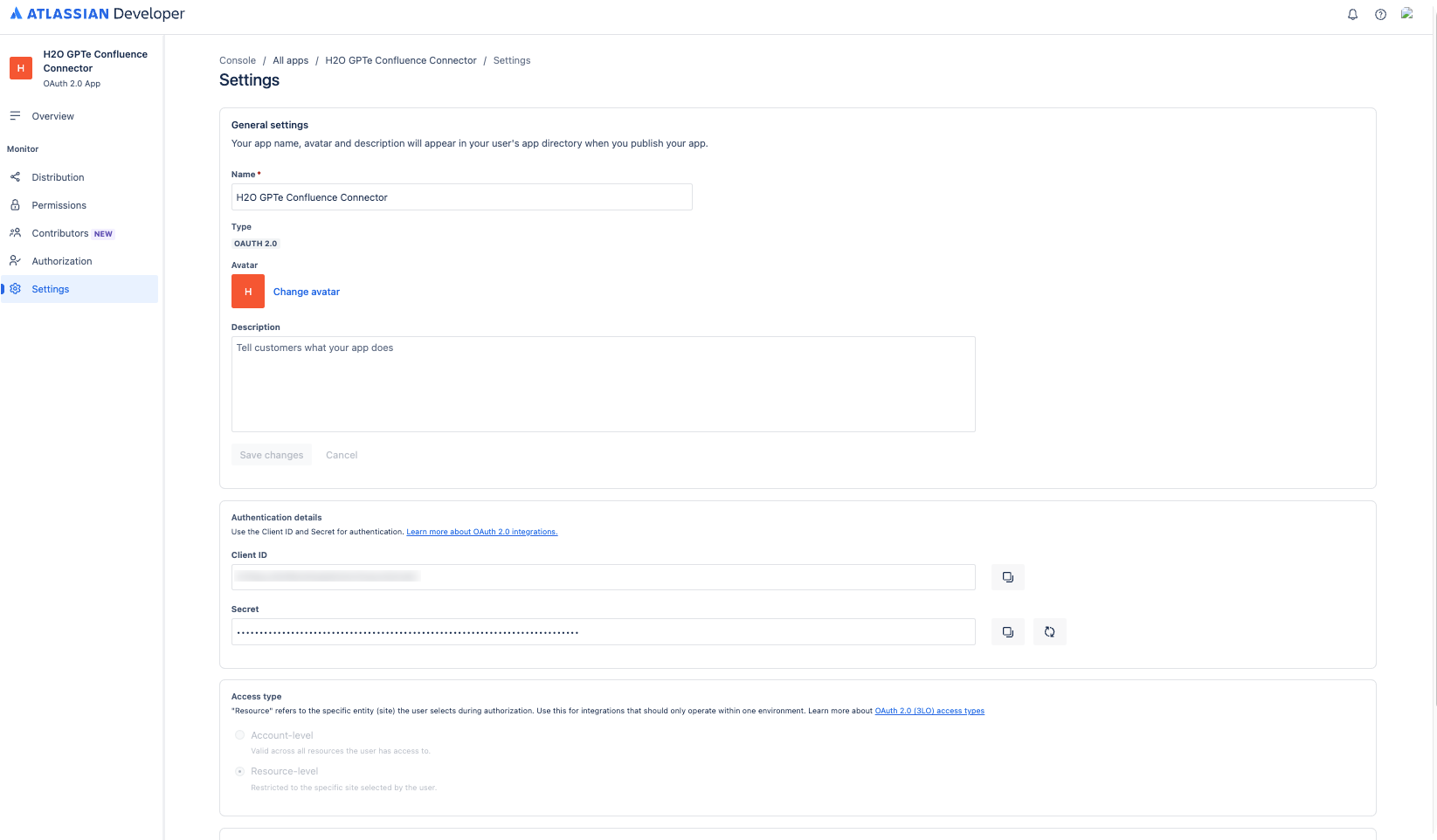Click the Distribution share icon
The image size is (1437, 840).
click(x=15, y=177)
